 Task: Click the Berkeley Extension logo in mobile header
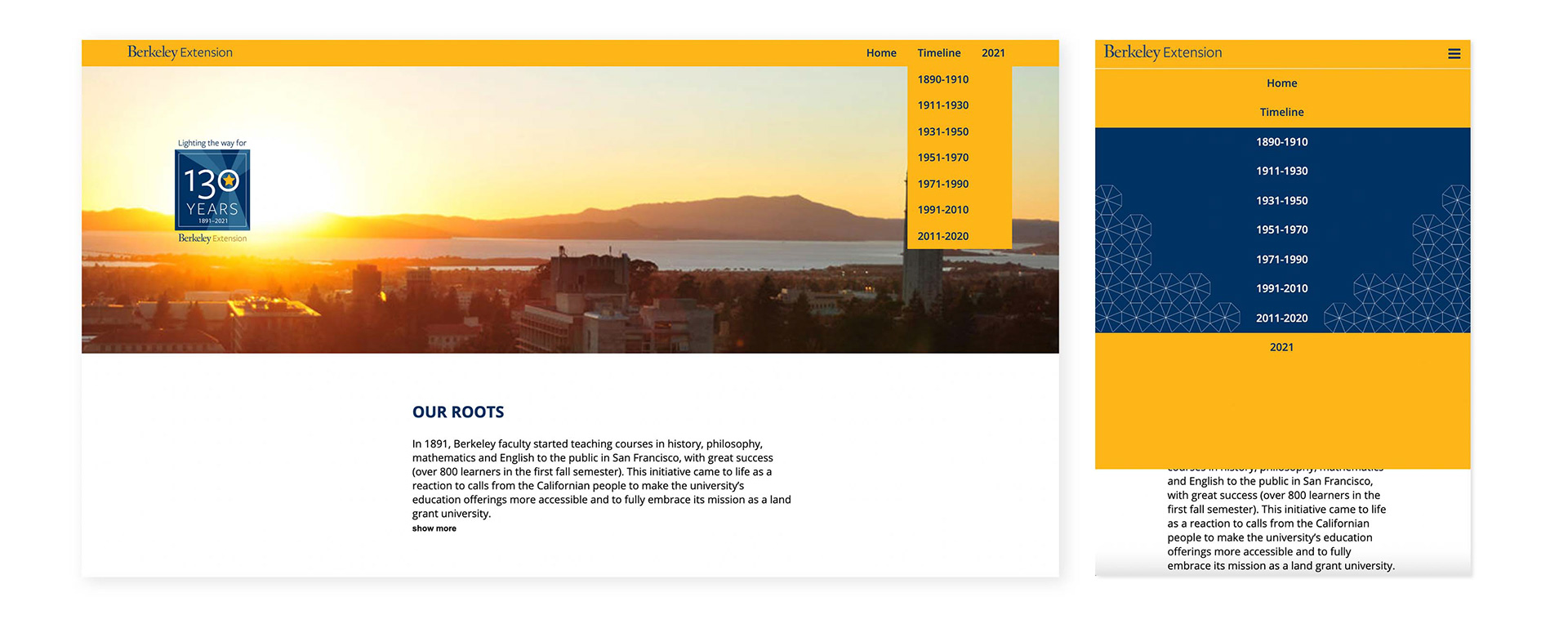[x=1163, y=52]
